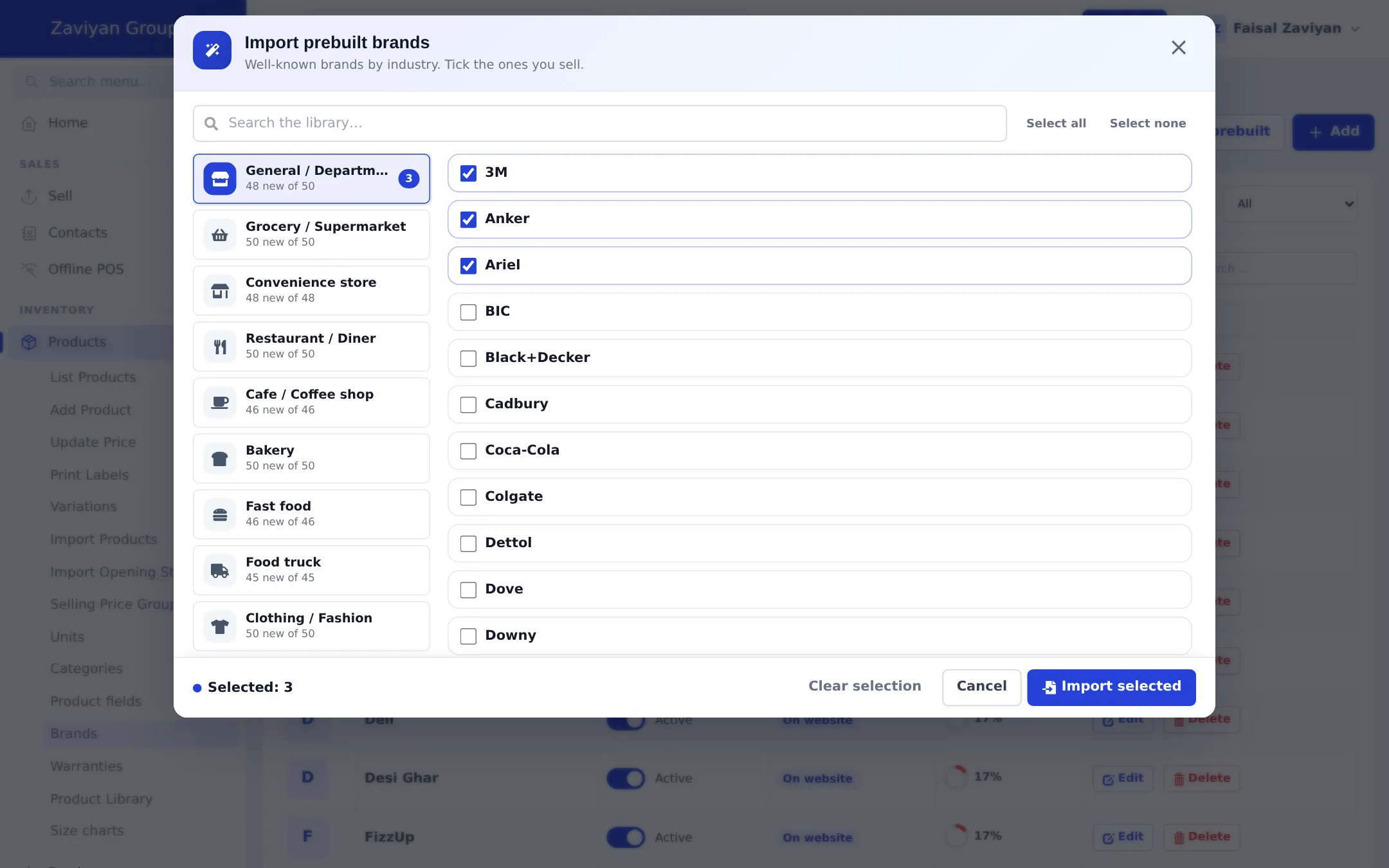Click the Convenience store shop icon
1389x868 pixels.
pyautogui.click(x=220, y=291)
